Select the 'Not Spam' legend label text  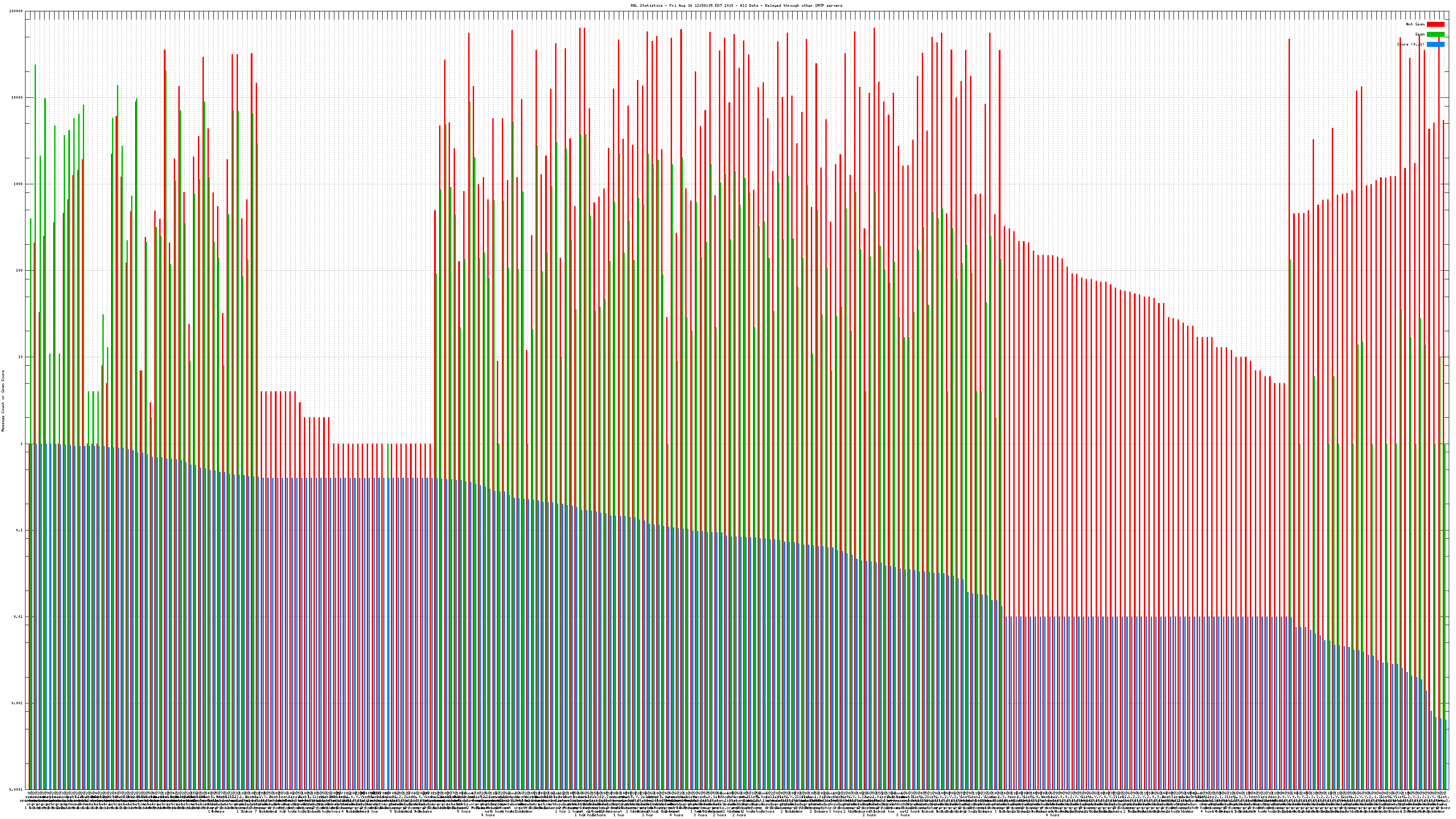coord(1416,24)
